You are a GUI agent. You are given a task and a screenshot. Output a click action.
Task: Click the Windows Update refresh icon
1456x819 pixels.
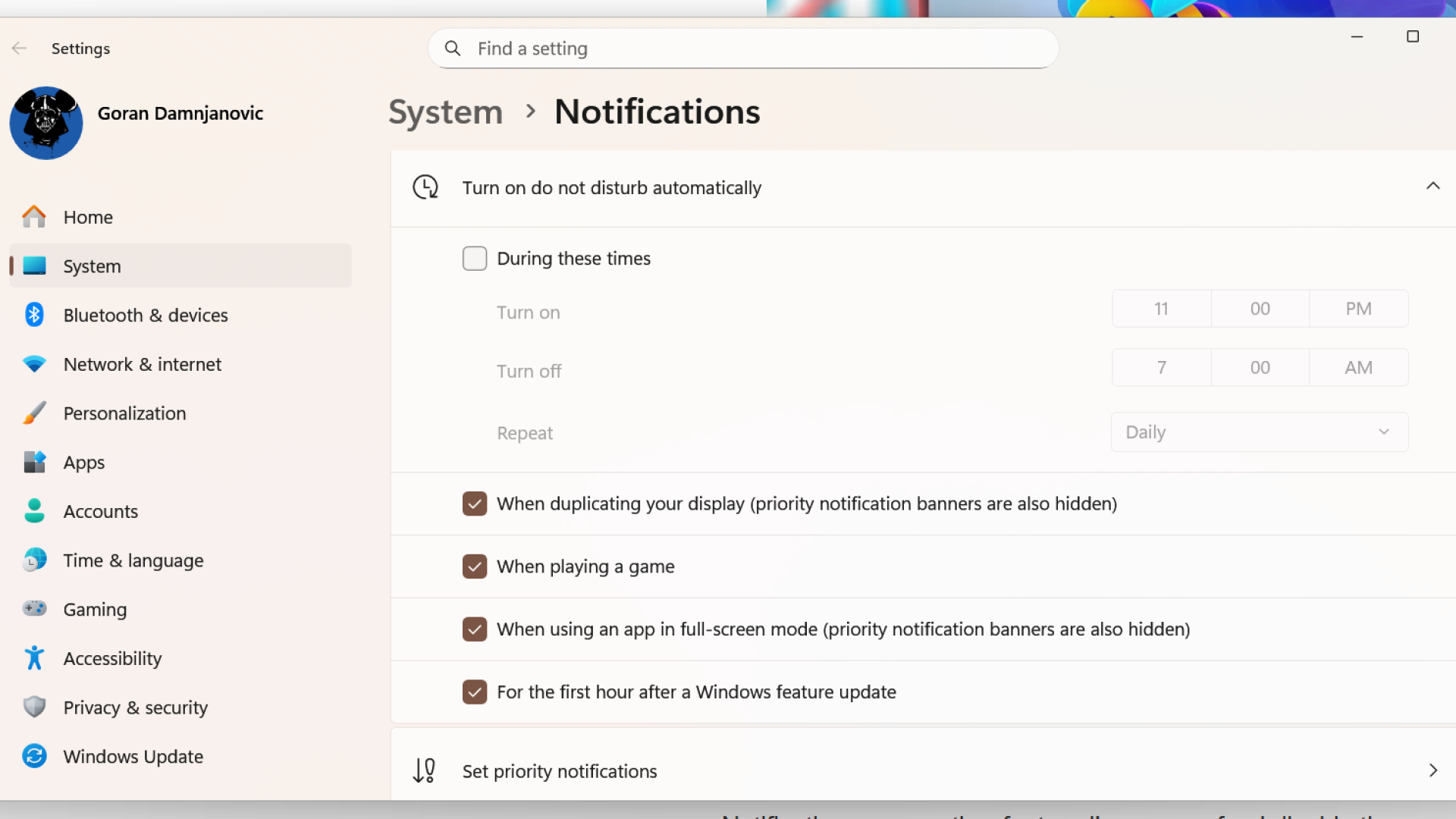click(34, 756)
